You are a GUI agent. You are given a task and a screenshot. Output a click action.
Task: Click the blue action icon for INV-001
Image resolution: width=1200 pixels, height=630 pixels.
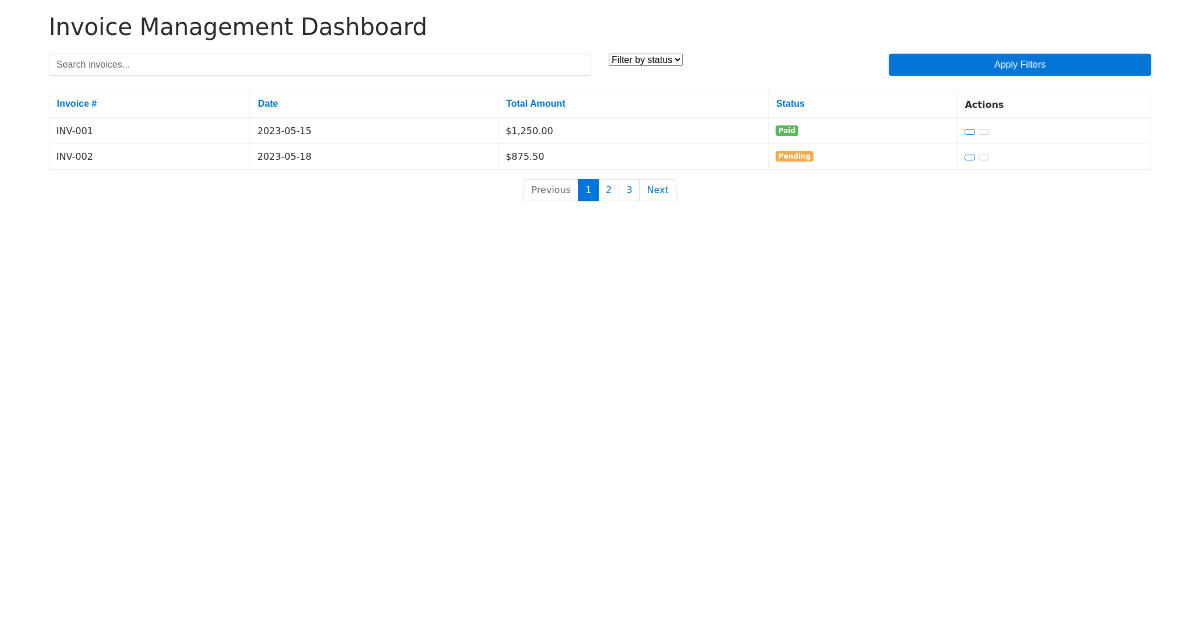click(969, 131)
